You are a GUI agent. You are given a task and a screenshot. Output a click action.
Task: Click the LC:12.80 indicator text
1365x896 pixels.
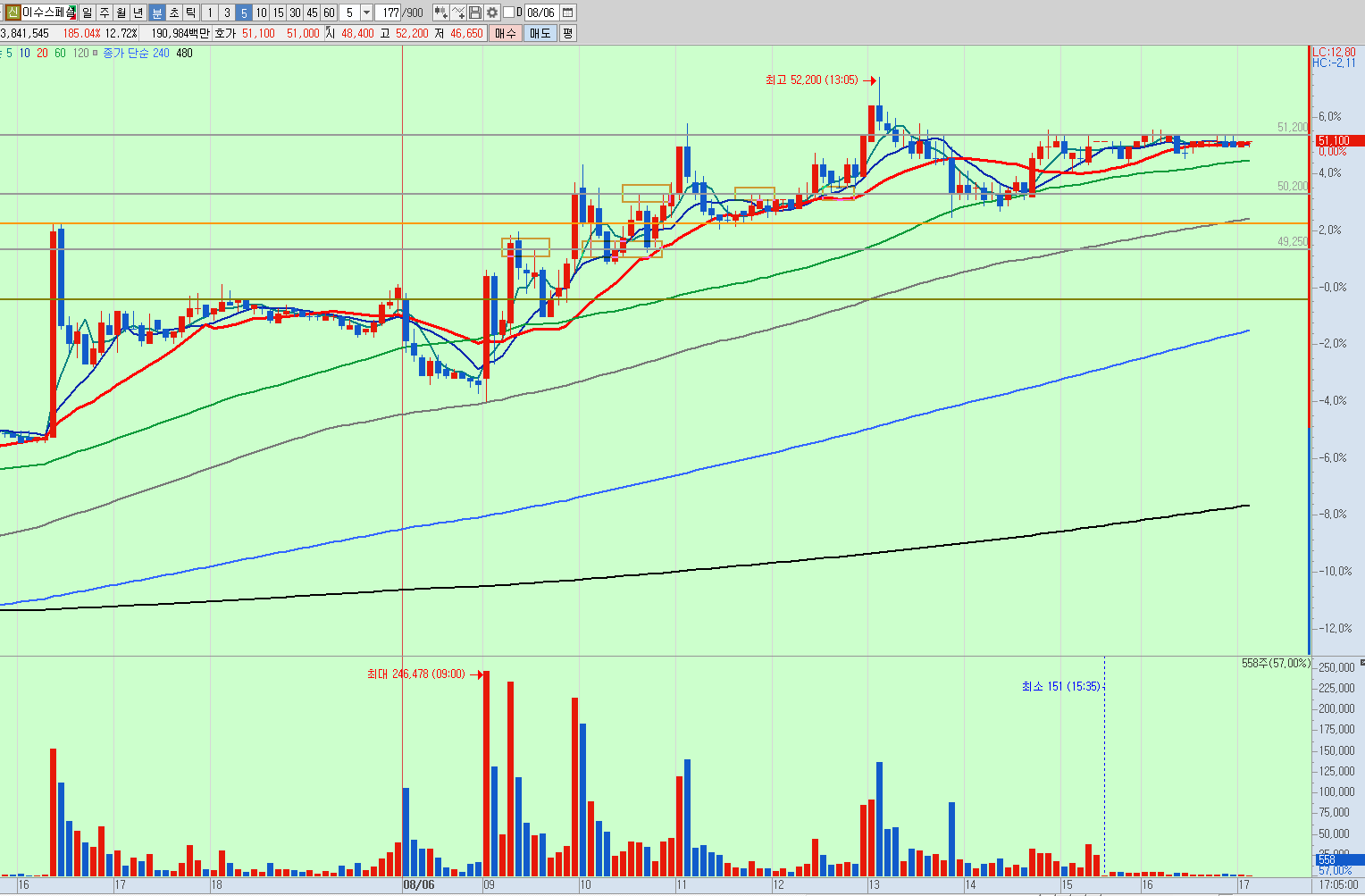click(x=1334, y=53)
